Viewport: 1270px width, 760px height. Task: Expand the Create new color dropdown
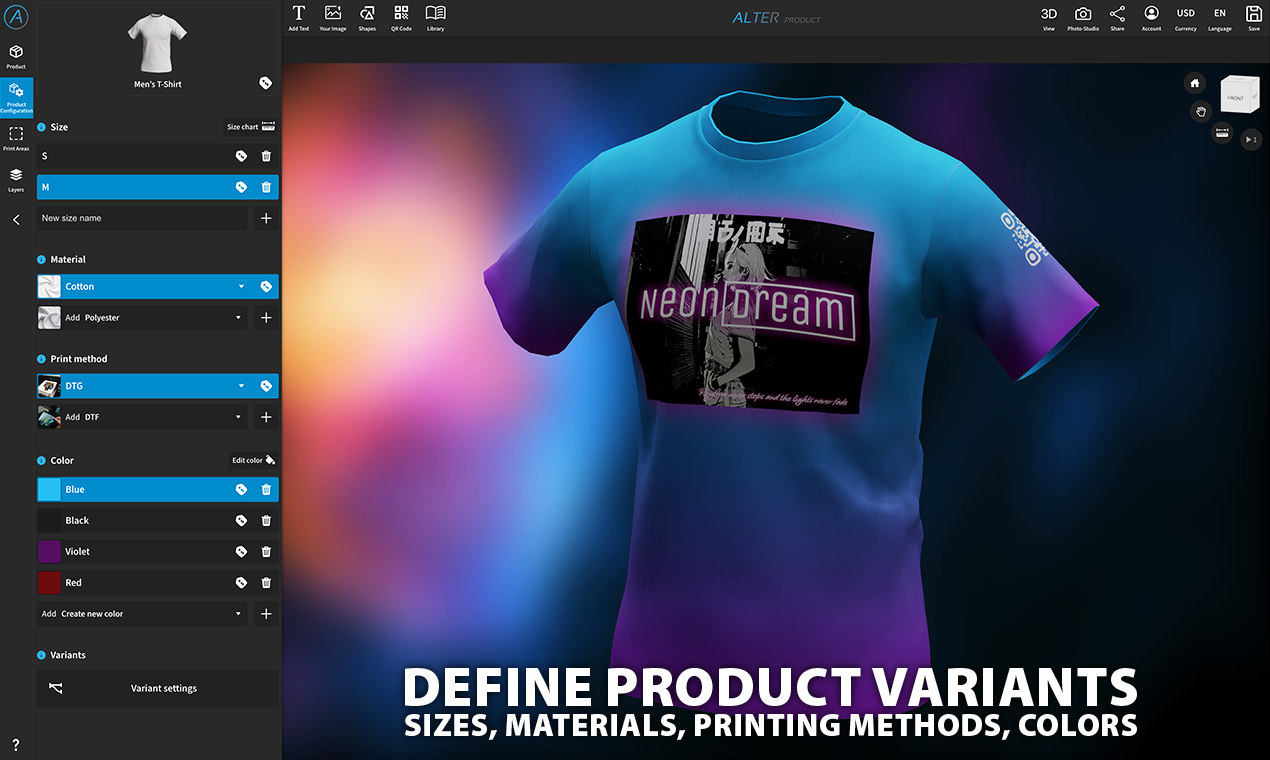(238, 613)
